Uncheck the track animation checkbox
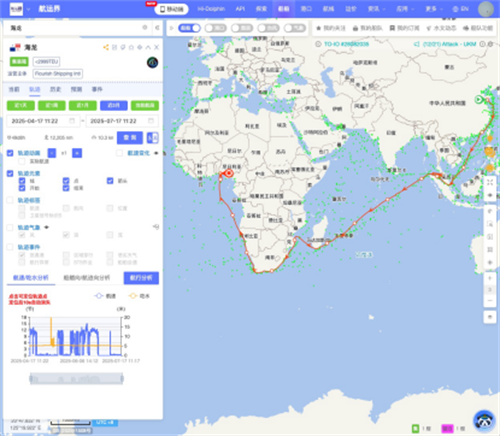Image resolution: width=500 pixels, height=436 pixels. 10,153
